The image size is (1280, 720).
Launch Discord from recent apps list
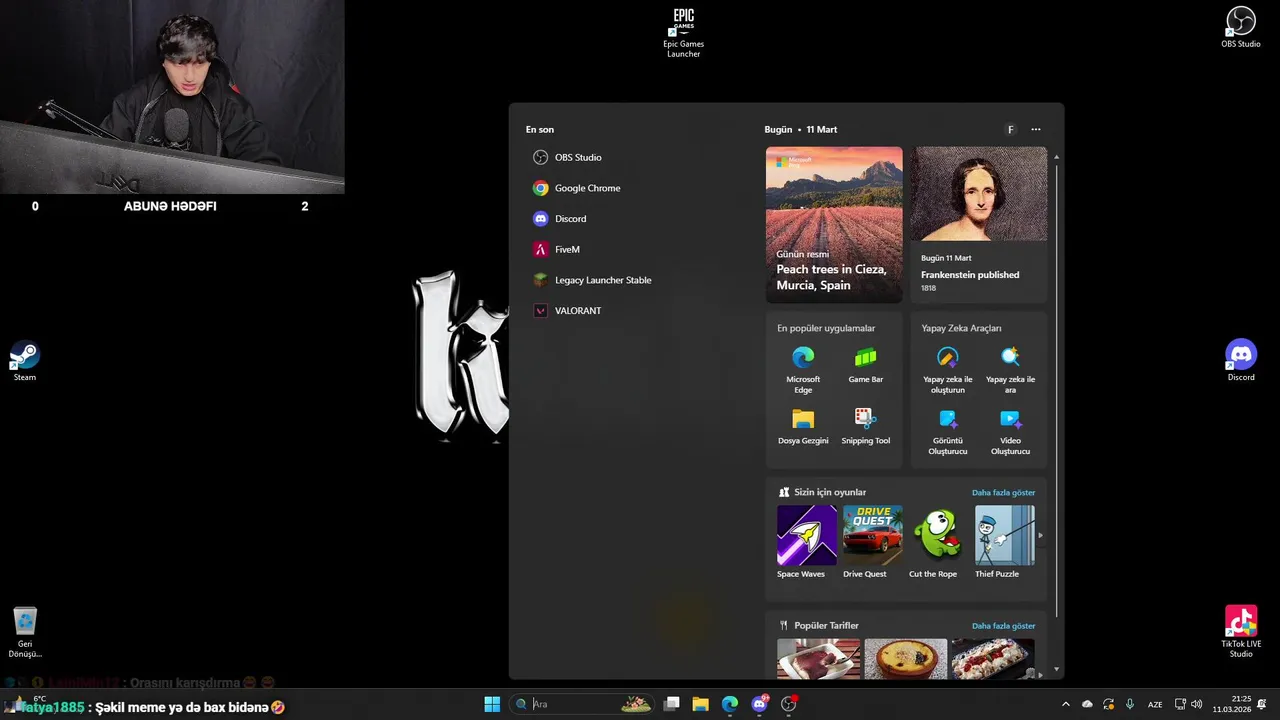click(559, 218)
